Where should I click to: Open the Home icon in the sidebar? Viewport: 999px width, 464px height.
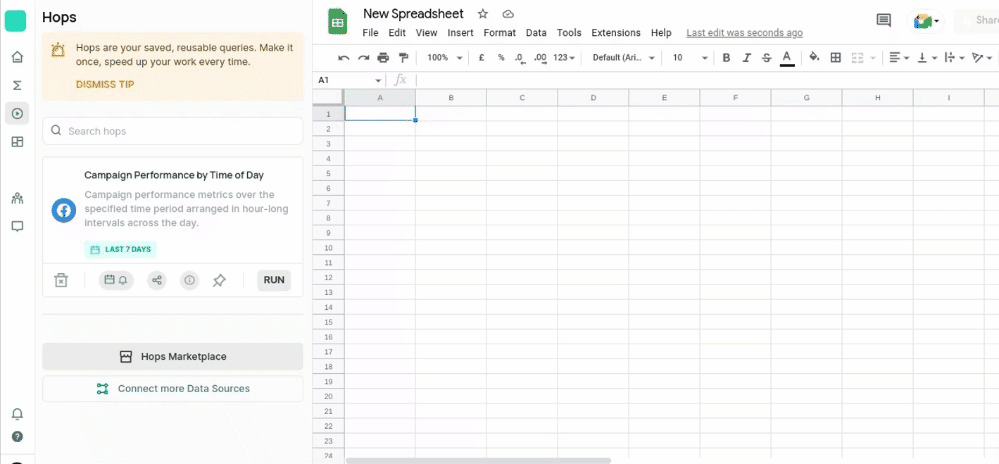point(17,57)
